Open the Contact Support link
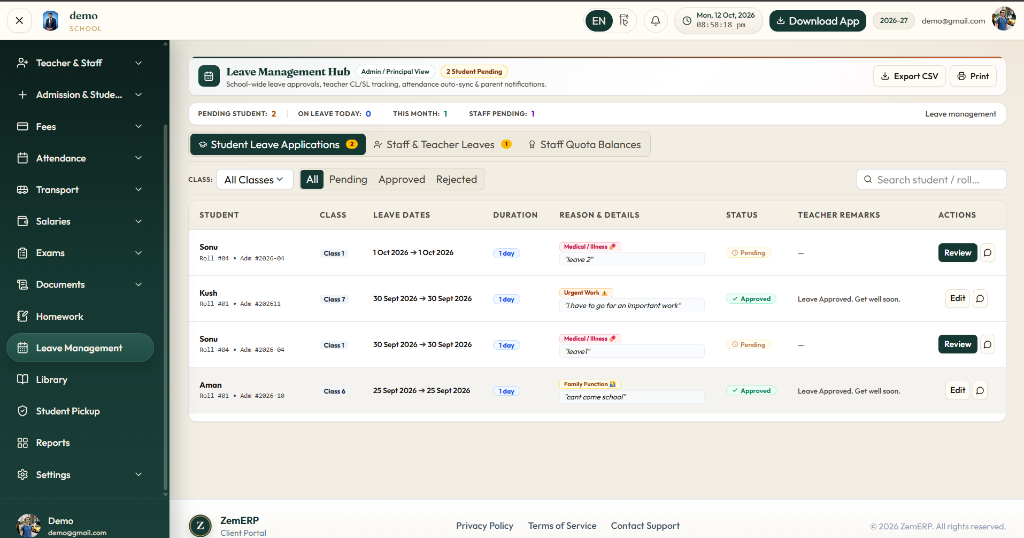The image size is (1024, 538). [645, 526]
